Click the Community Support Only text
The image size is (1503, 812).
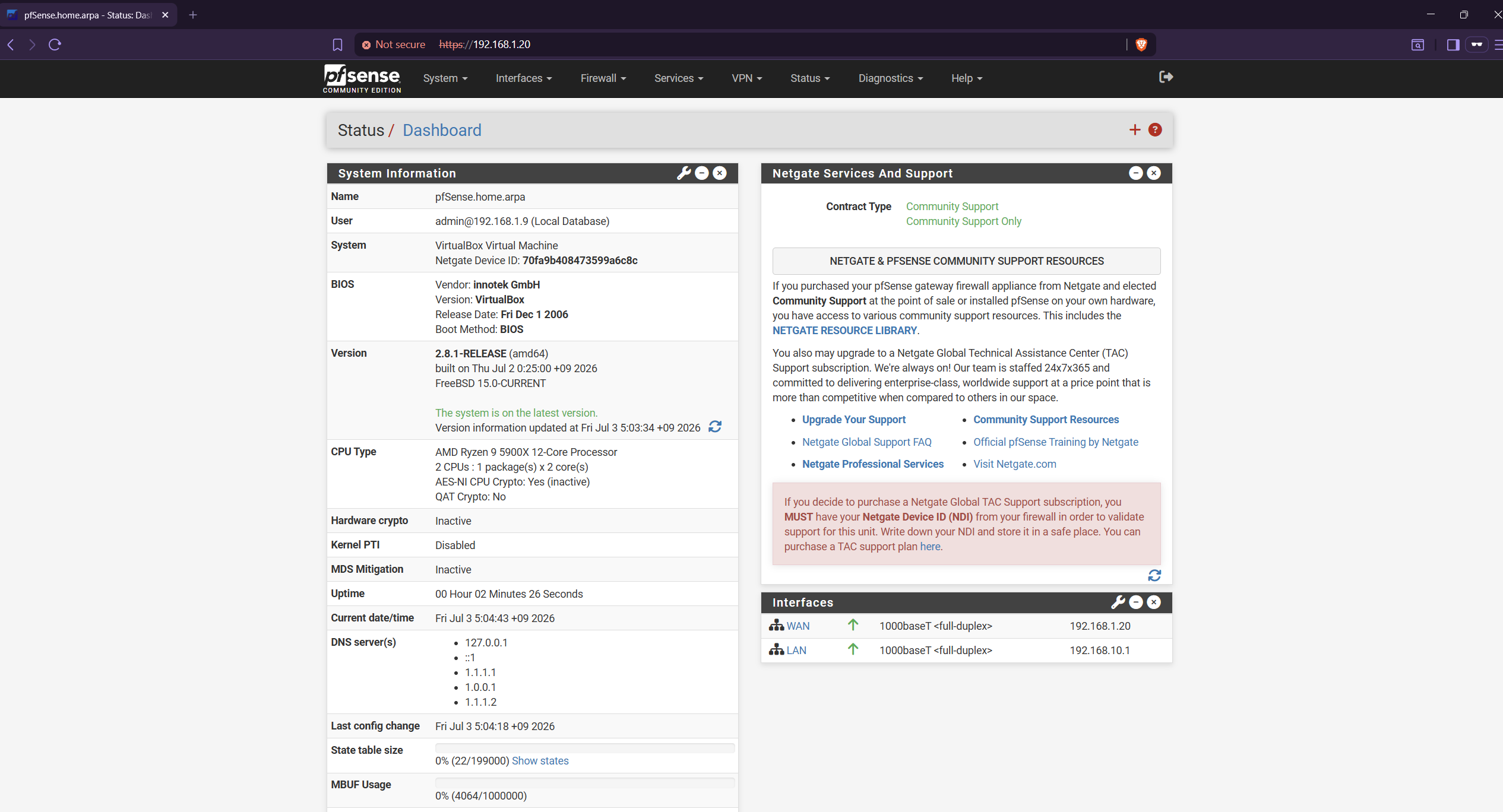(x=964, y=221)
